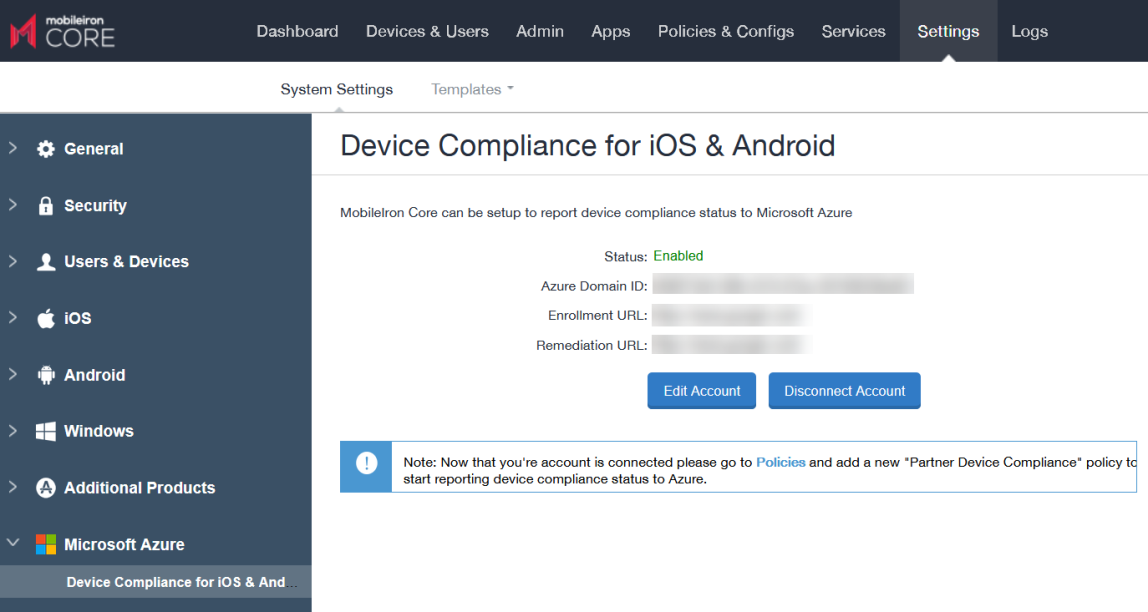Collapse the Microsoft Azure section

pos(11,544)
